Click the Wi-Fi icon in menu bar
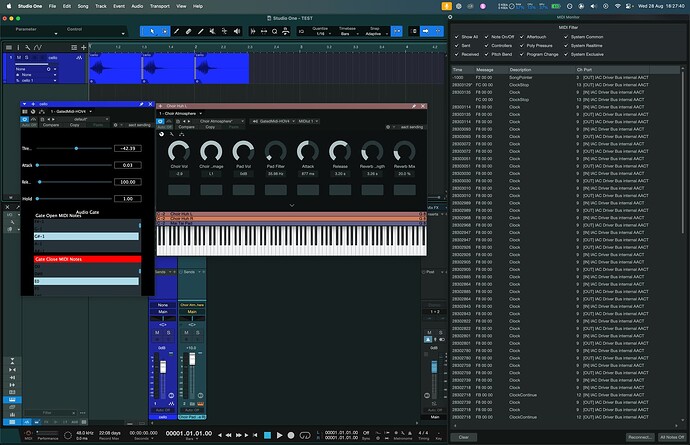Screen dimensions: 690x445 click(x=617, y=6)
